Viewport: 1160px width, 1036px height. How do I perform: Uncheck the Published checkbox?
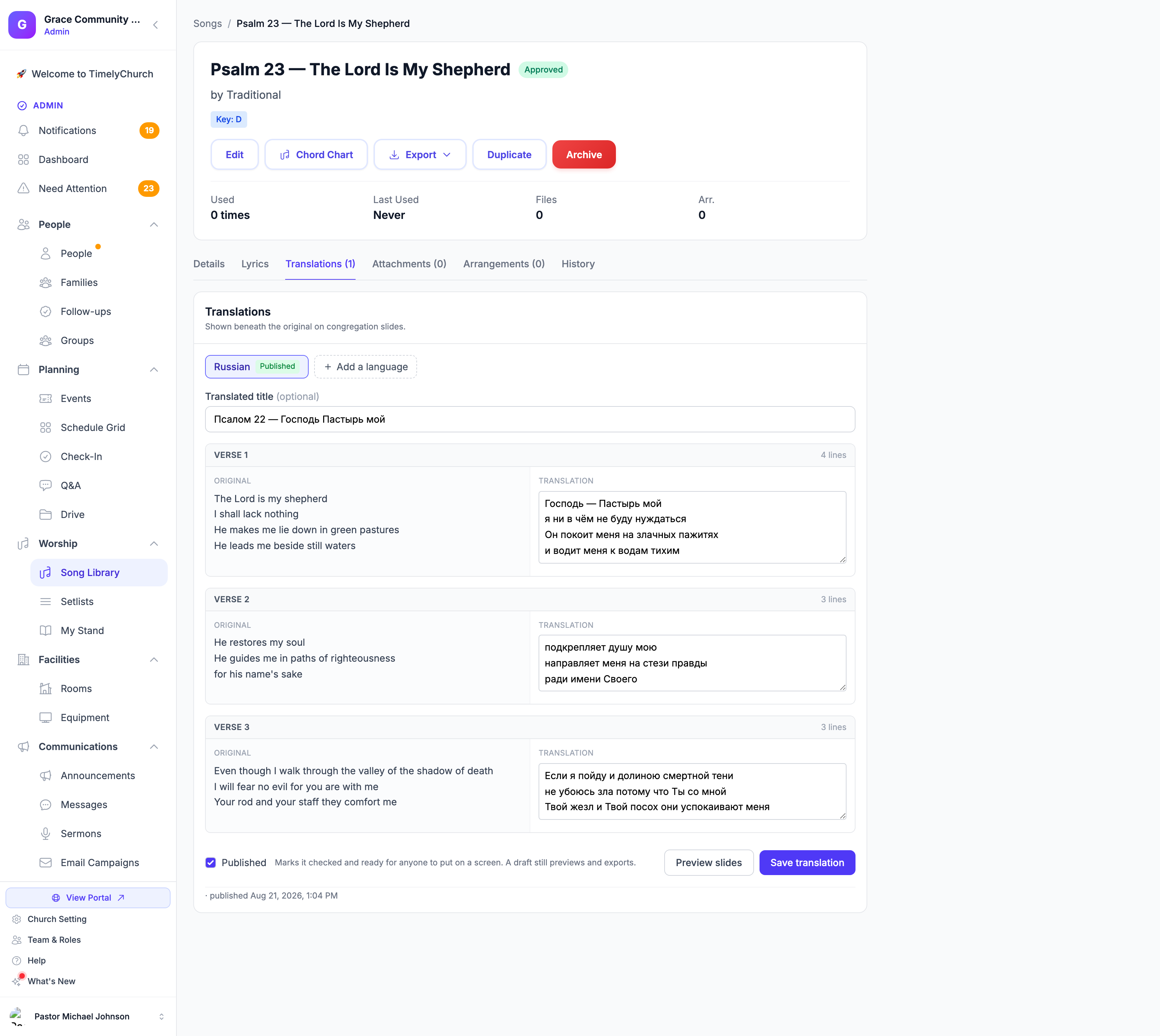(x=211, y=862)
